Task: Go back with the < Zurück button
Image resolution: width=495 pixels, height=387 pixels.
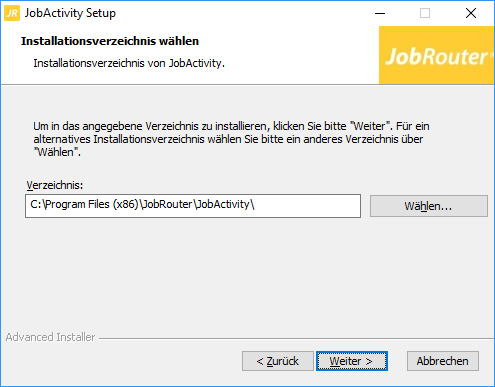Action: (278, 361)
